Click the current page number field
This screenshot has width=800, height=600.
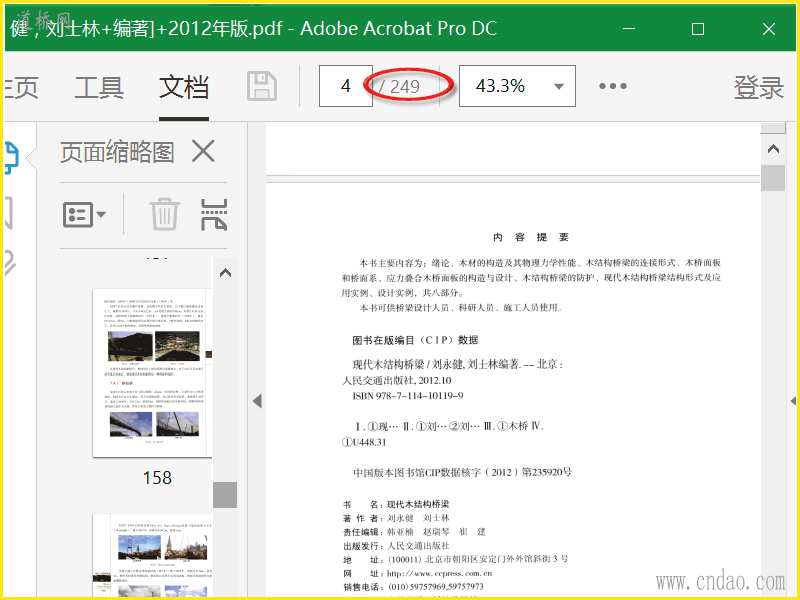345,86
